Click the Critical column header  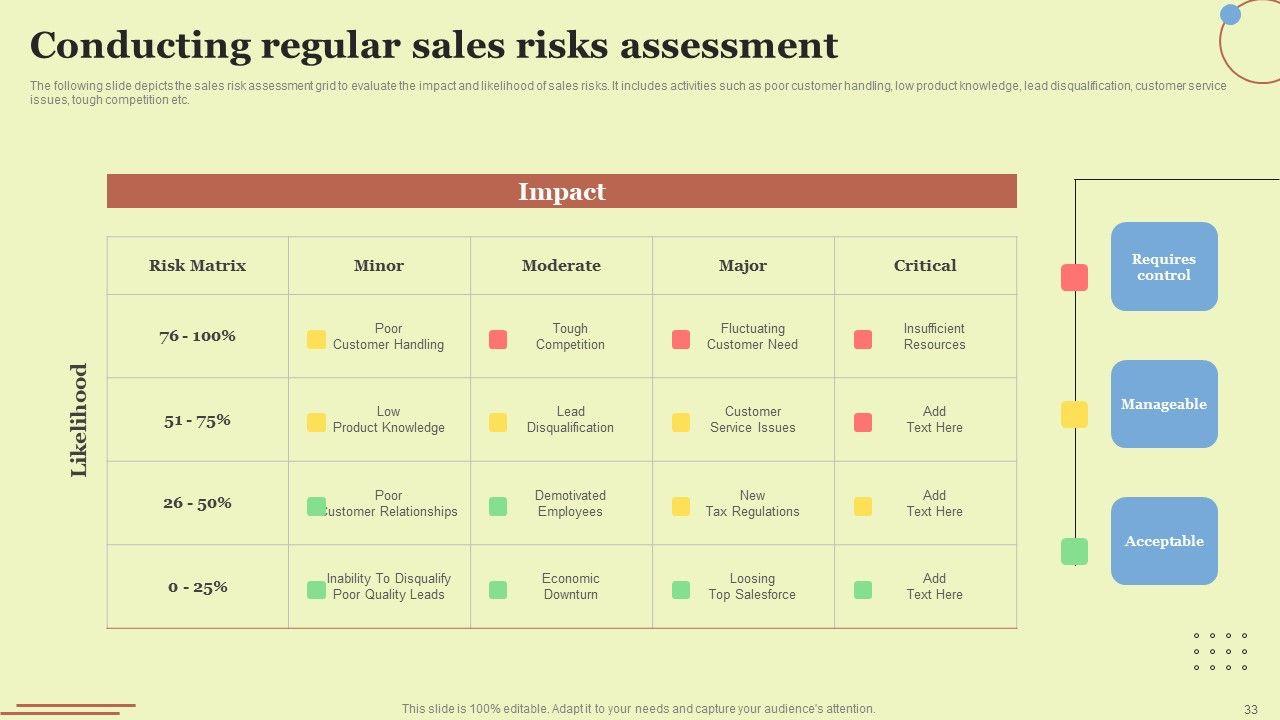925,266
